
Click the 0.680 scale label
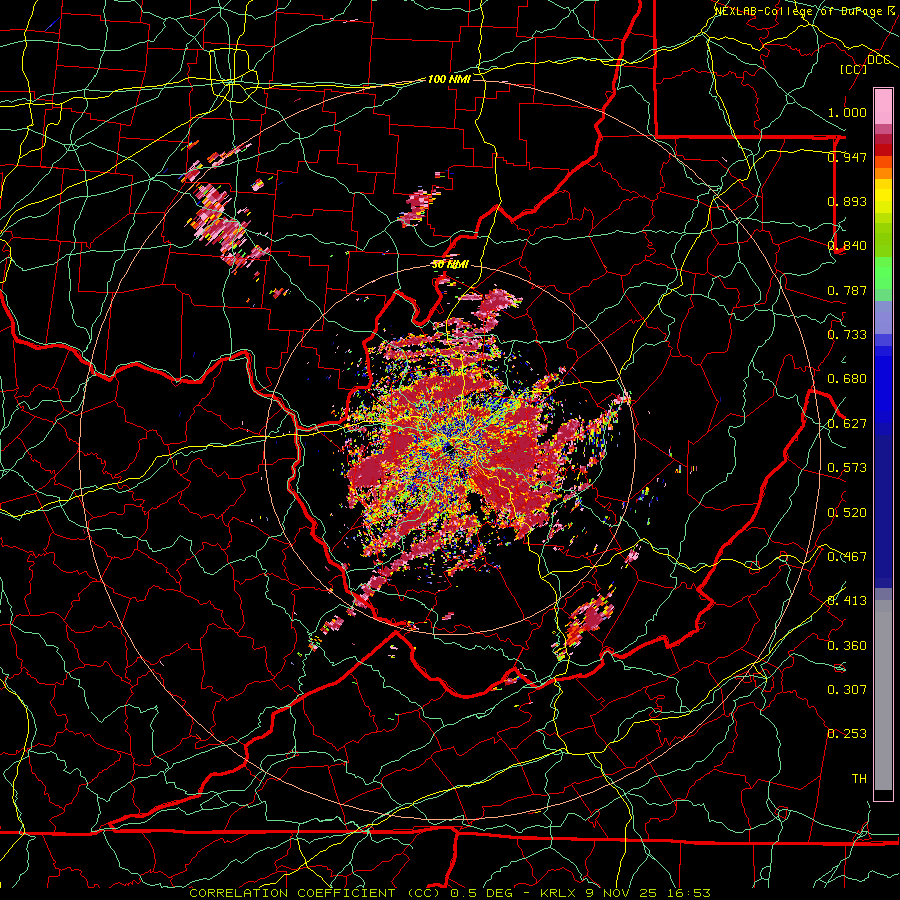(x=847, y=378)
